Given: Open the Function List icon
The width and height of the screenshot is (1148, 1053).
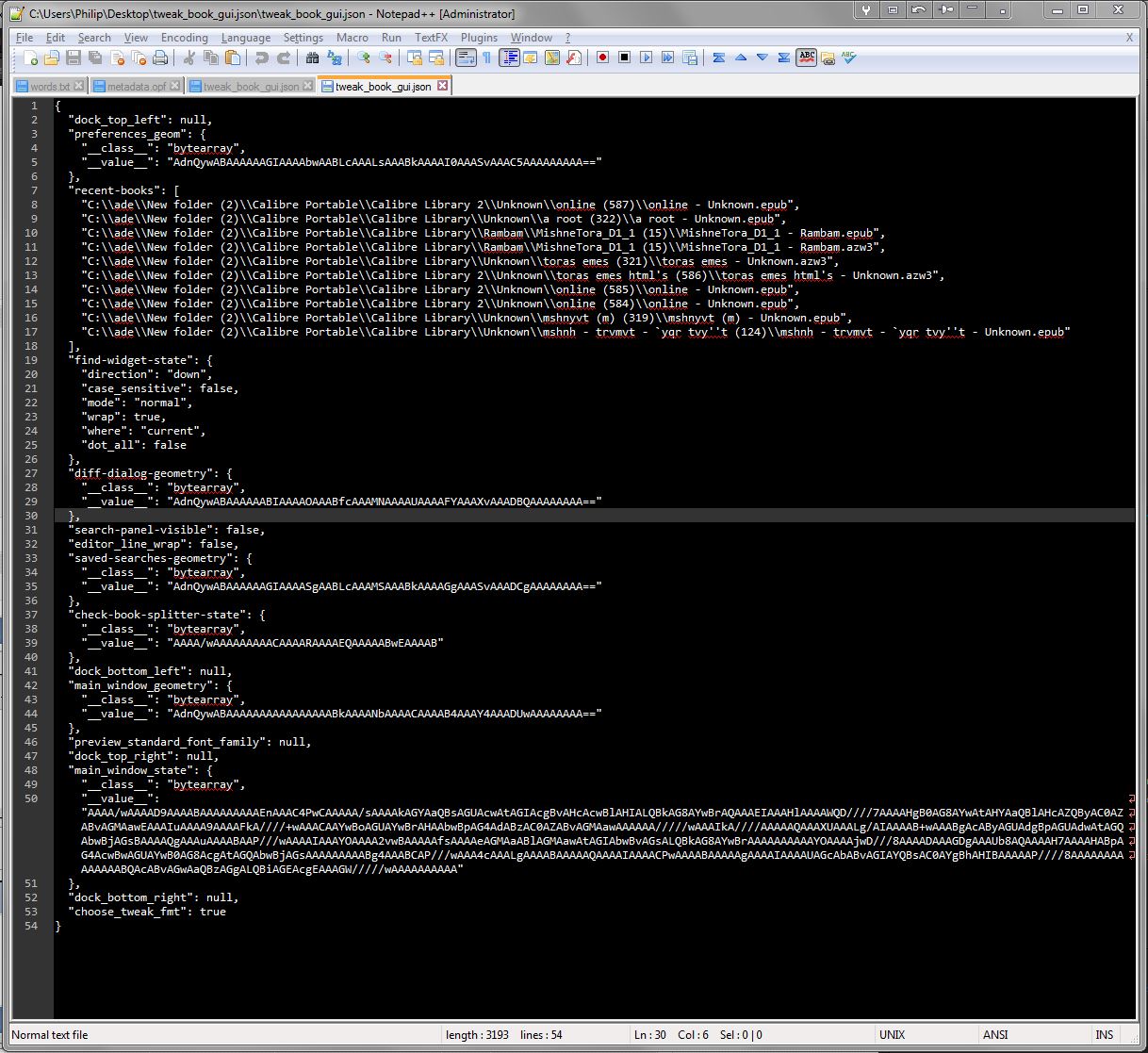Looking at the screenshot, I should (x=574, y=58).
